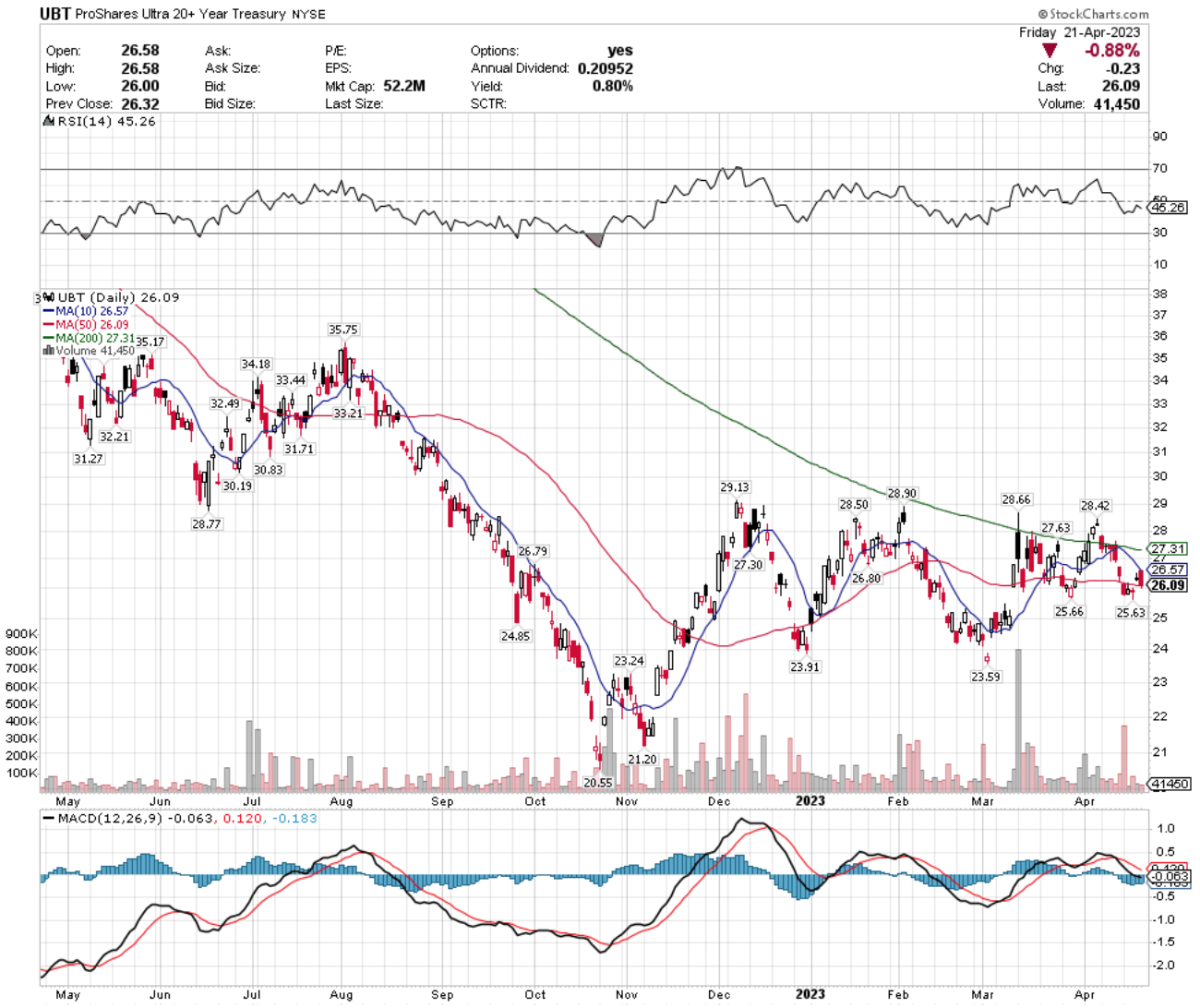Click the UBT (Daily) 26.09 legend entry

pos(113,297)
